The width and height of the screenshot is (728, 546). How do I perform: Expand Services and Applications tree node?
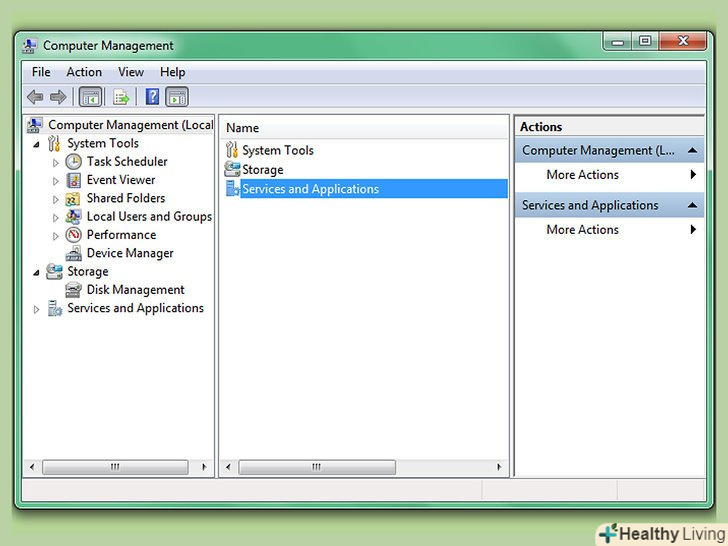[x=36, y=309]
